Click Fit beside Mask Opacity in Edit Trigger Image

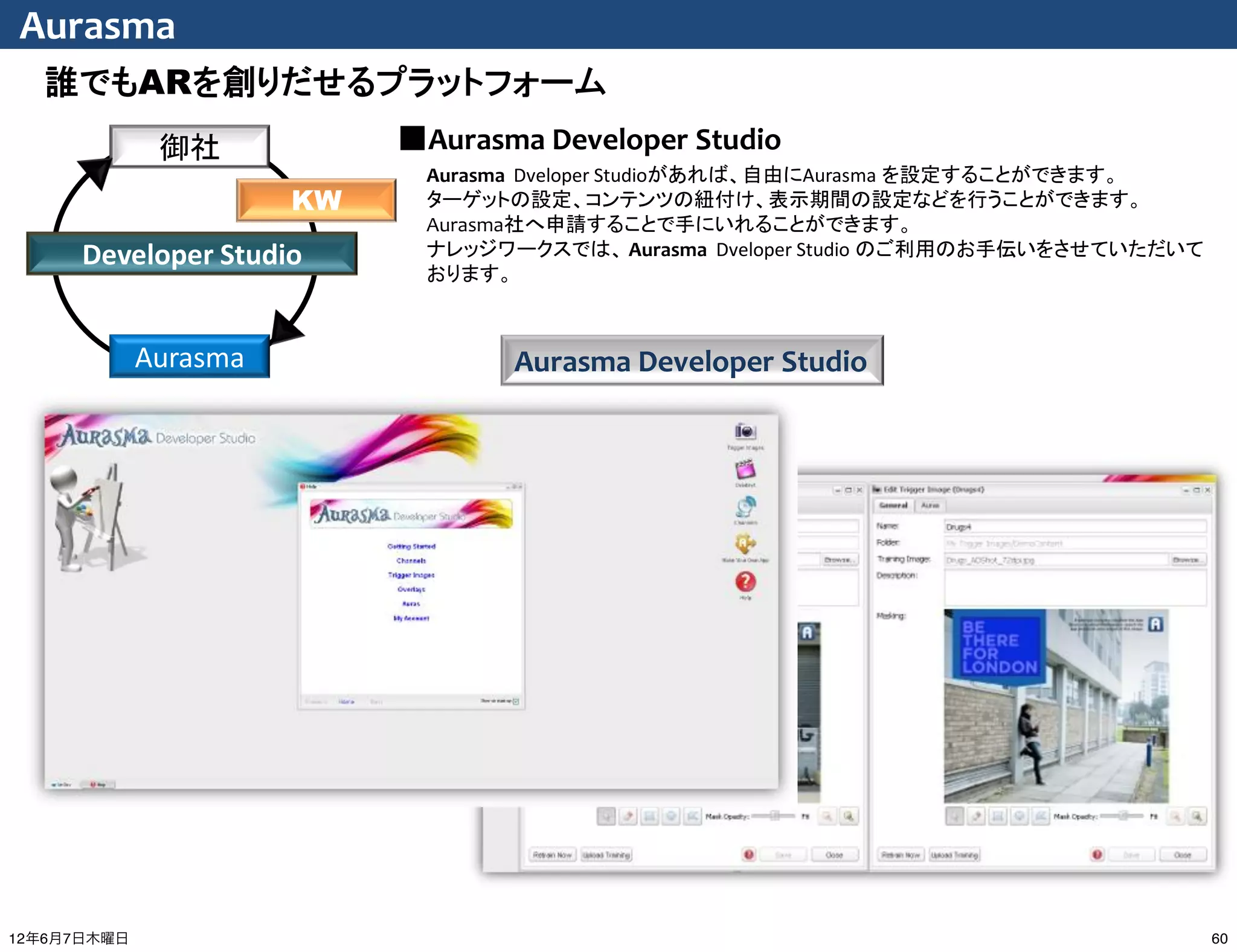(x=1154, y=817)
